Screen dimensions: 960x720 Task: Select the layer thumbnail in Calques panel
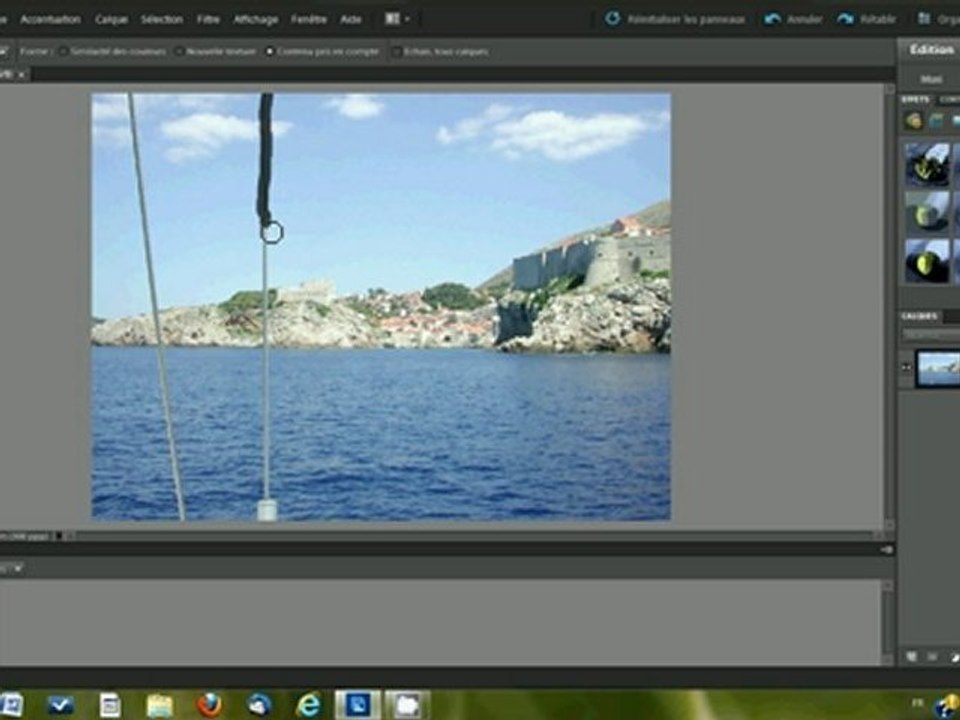pos(938,367)
